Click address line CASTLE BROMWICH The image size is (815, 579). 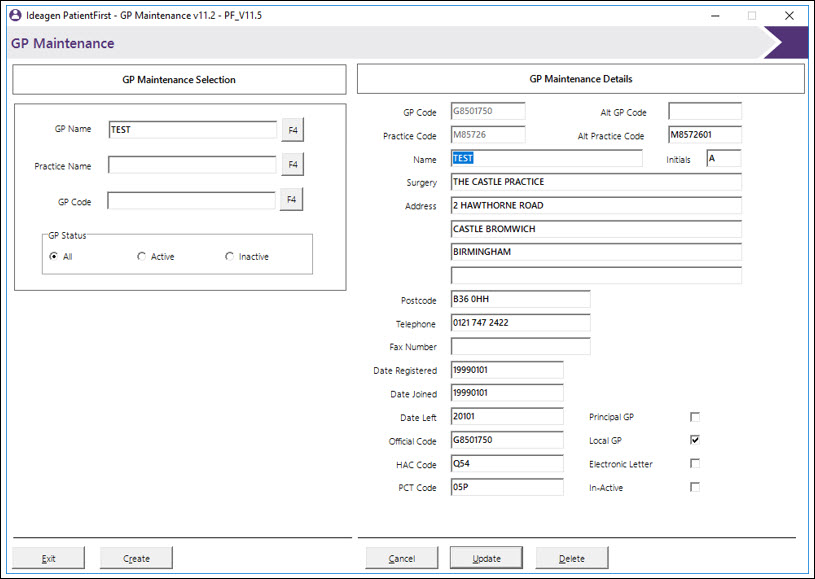pyautogui.click(x=596, y=229)
